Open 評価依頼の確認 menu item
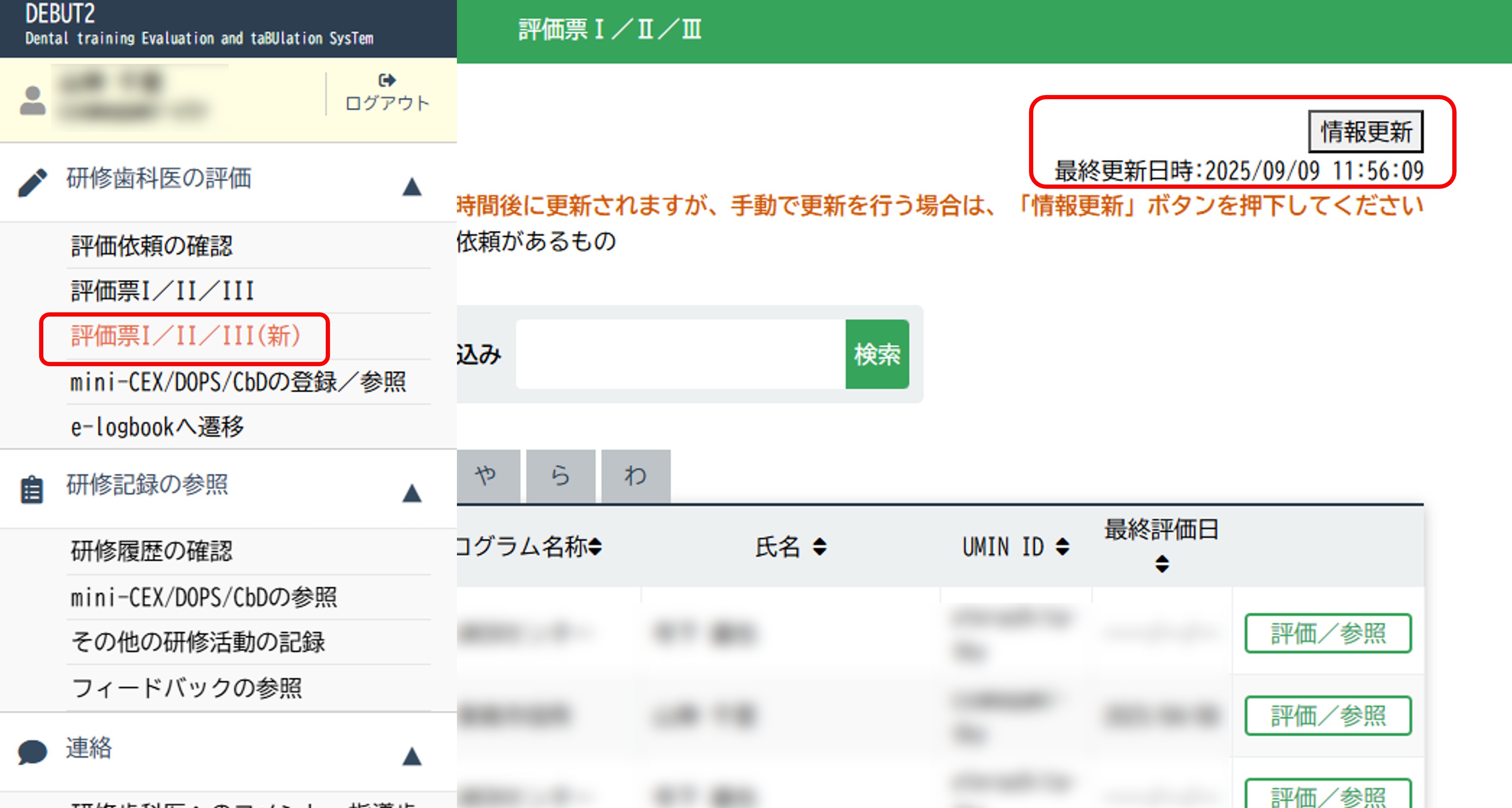 [151, 246]
